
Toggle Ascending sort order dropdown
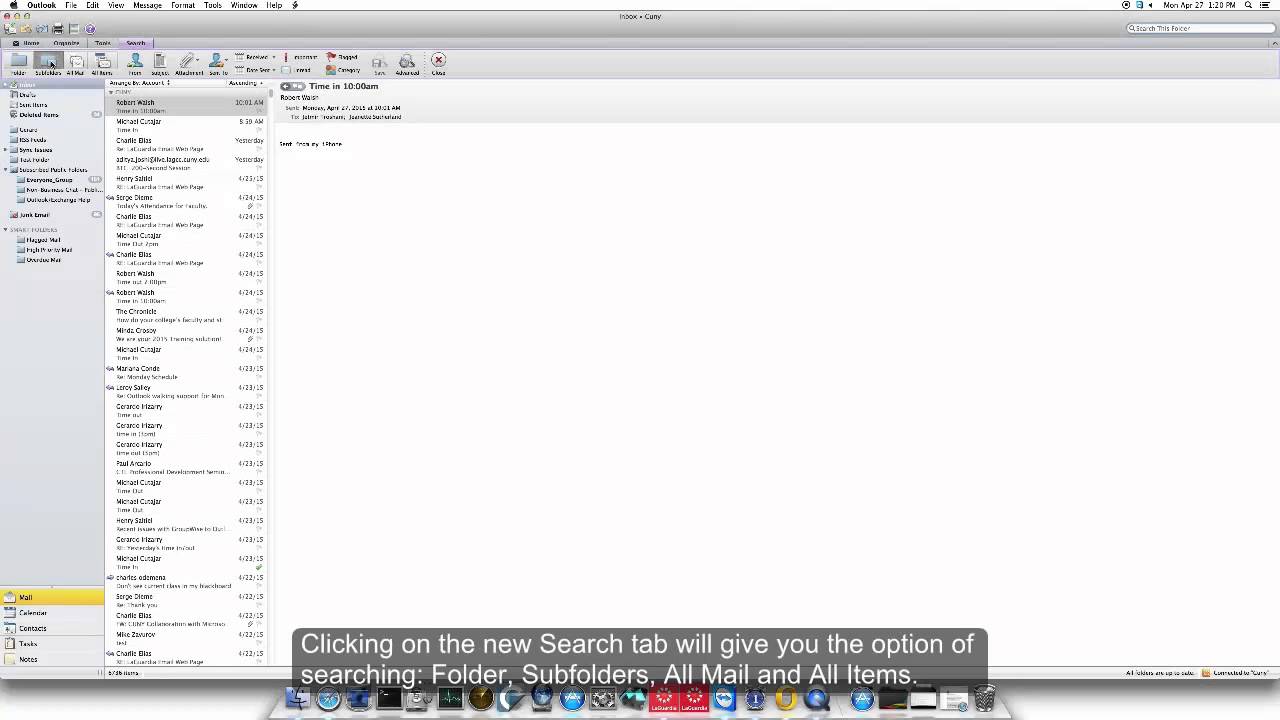(245, 83)
